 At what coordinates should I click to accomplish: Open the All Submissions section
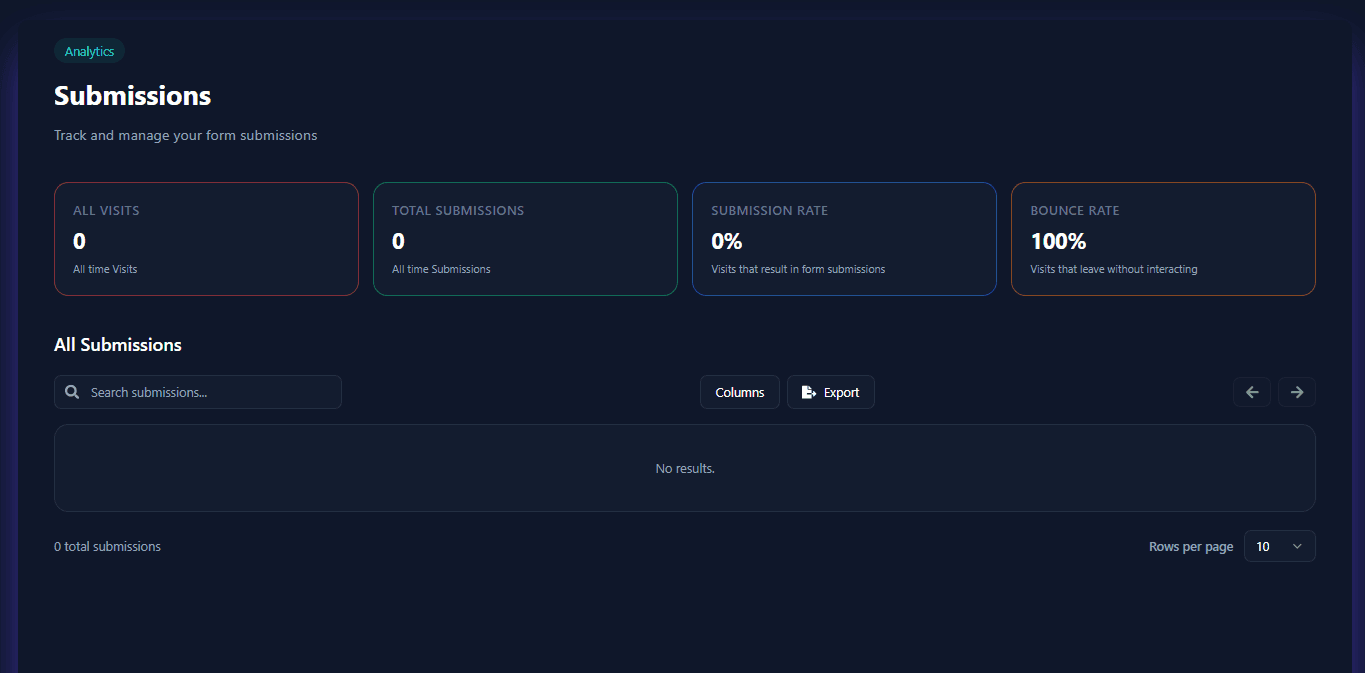pyautogui.click(x=117, y=344)
